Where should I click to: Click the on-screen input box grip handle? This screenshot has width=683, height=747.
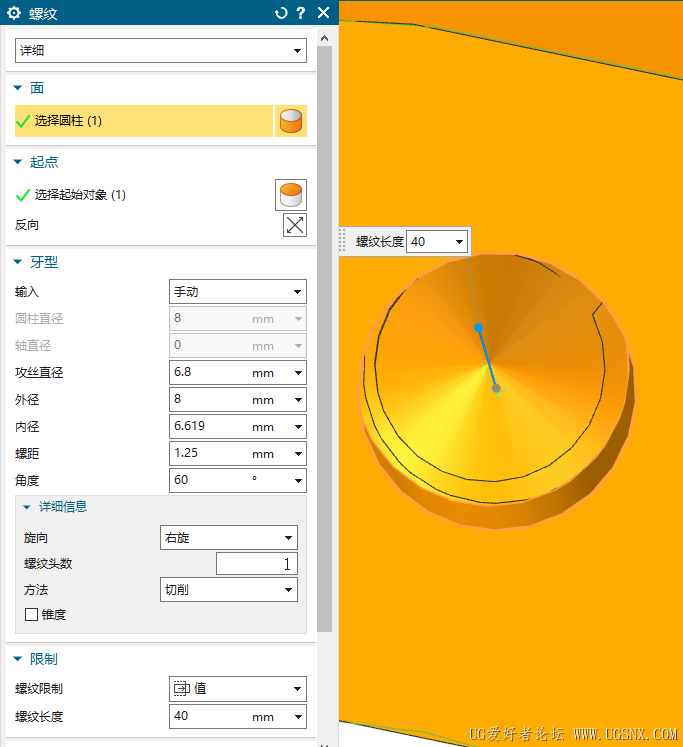pyautogui.click(x=342, y=241)
